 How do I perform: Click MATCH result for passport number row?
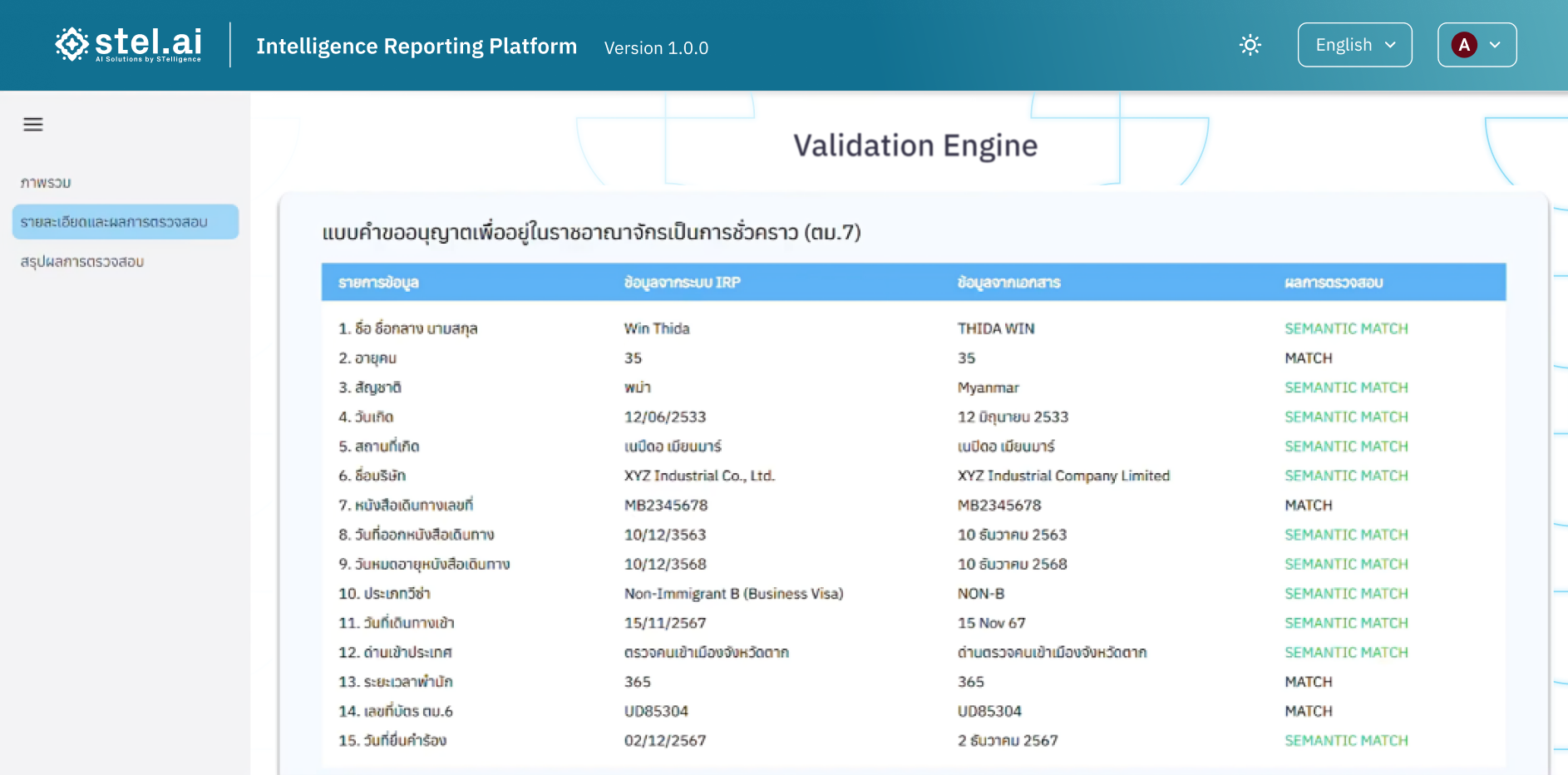tap(1309, 506)
